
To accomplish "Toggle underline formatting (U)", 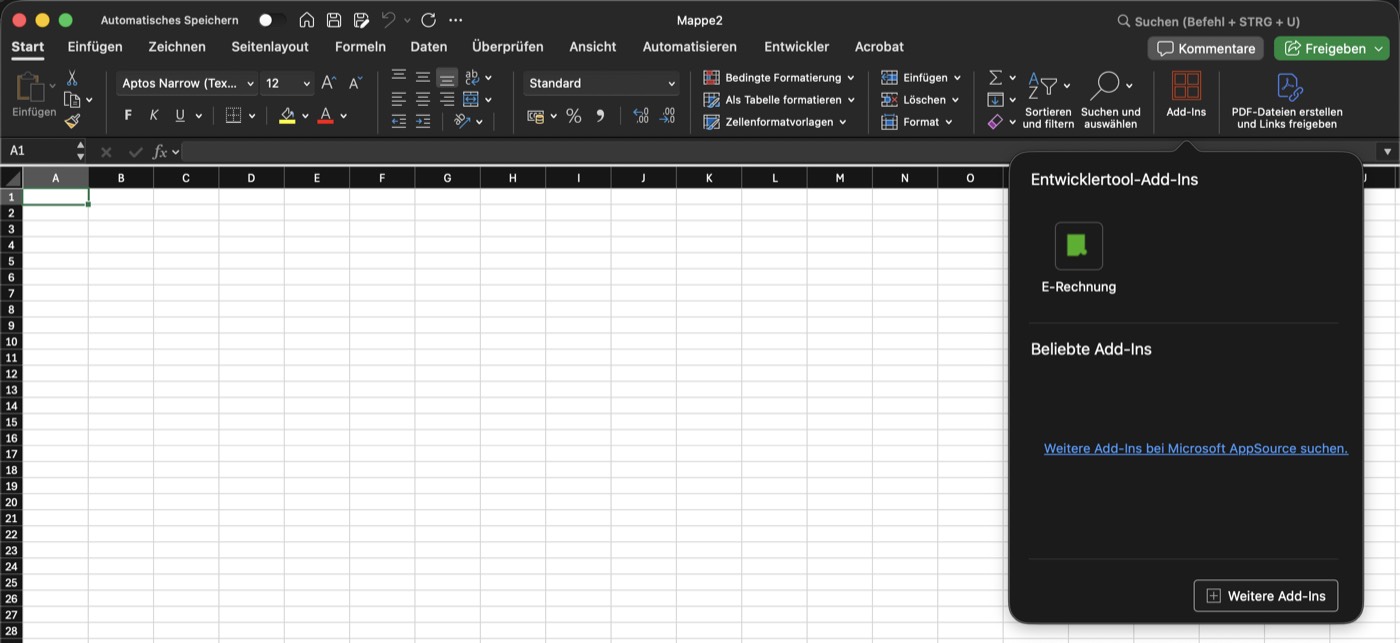I will [180, 116].
